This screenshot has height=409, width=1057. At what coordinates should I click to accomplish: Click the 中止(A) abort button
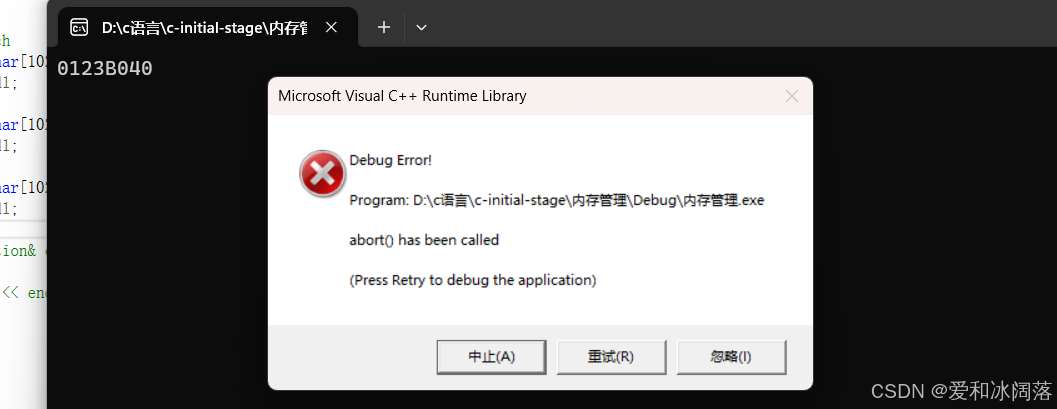[491, 356]
